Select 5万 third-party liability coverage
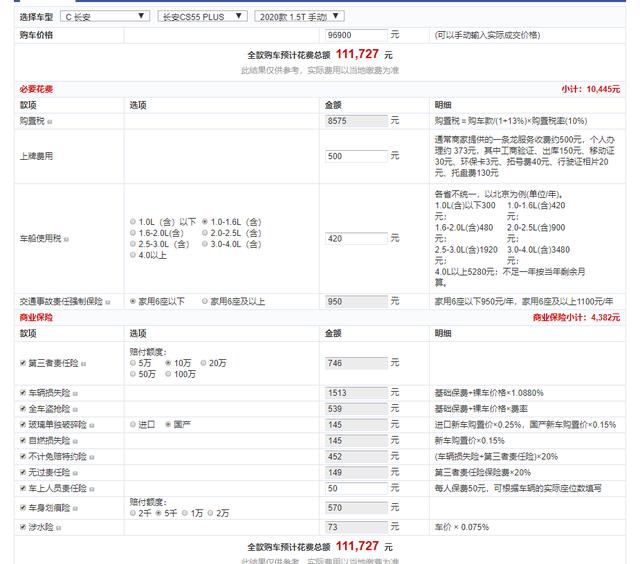Image resolution: width=640 pixels, height=564 pixels. [133, 363]
